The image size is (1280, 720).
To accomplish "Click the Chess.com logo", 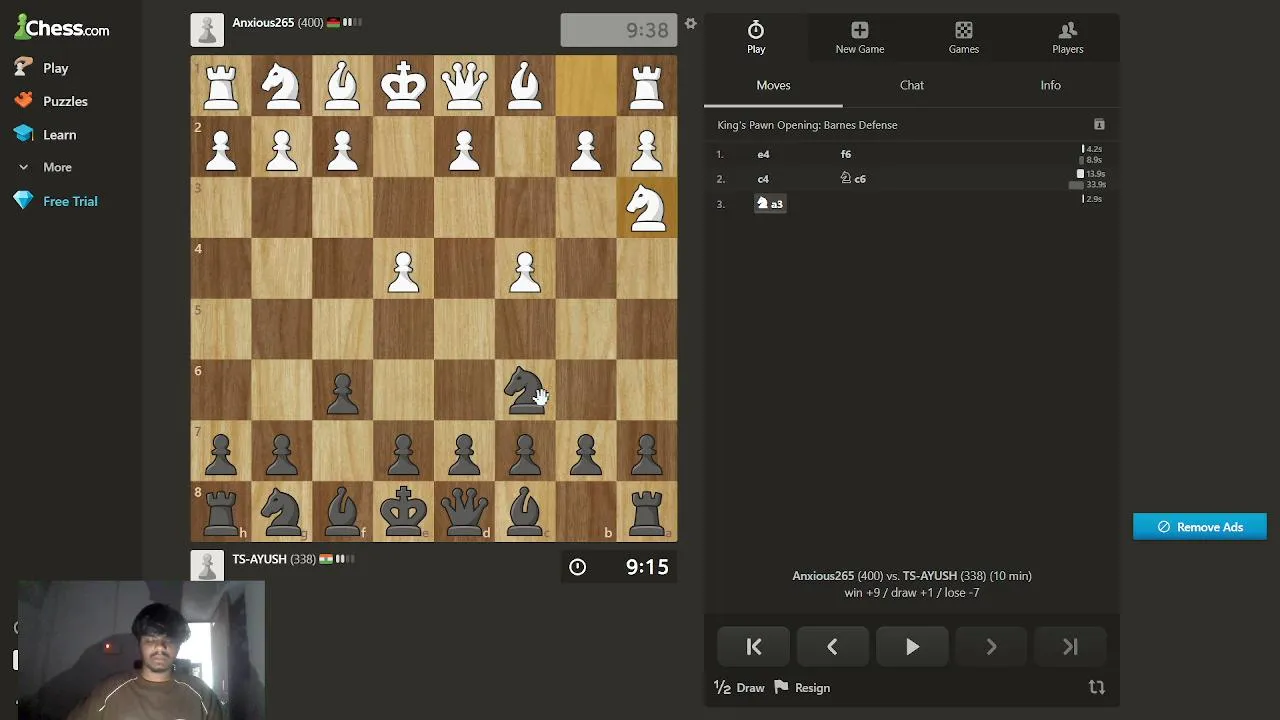I will [x=62, y=27].
